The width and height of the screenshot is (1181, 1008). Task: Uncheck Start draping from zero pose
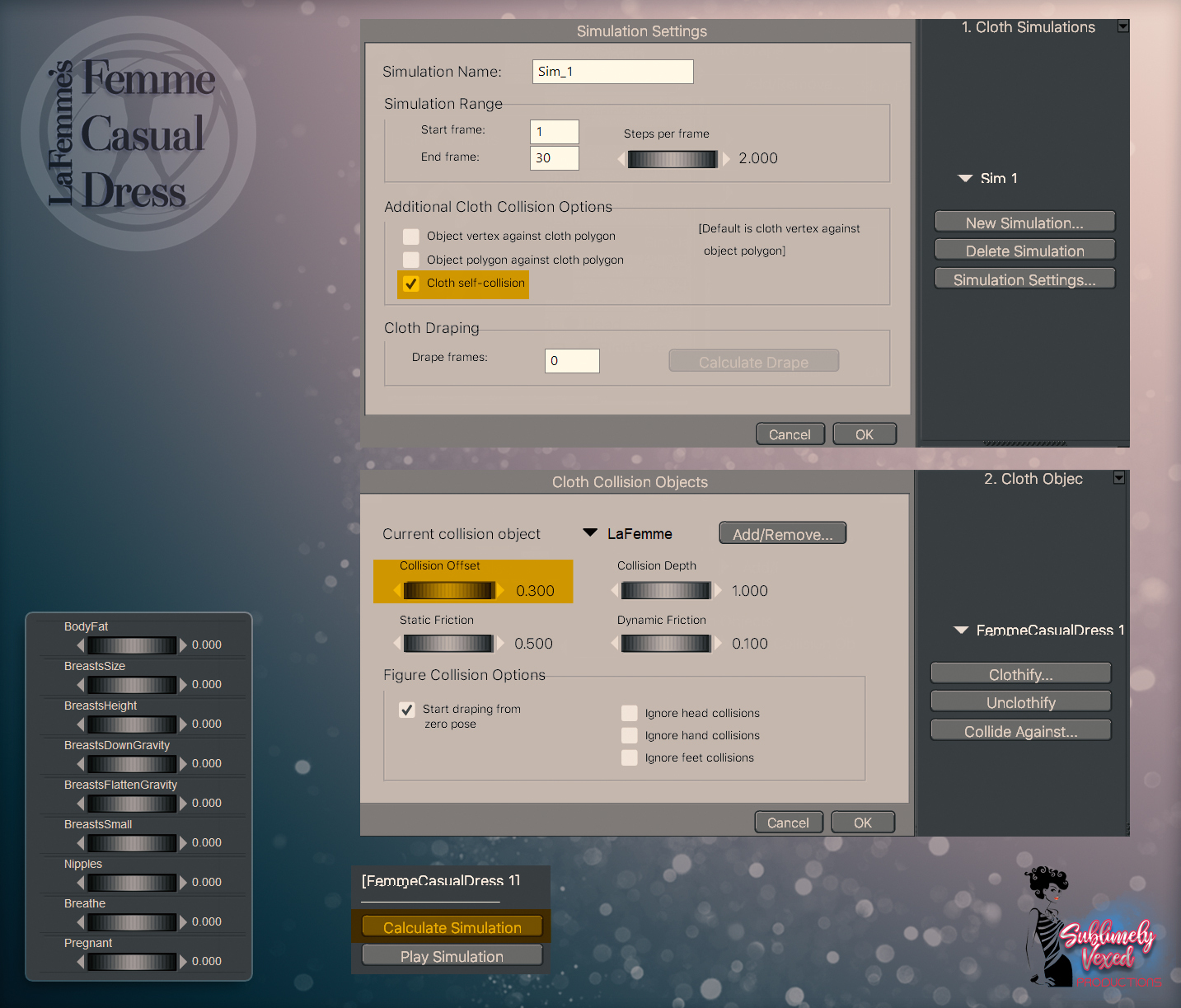pyautogui.click(x=407, y=710)
